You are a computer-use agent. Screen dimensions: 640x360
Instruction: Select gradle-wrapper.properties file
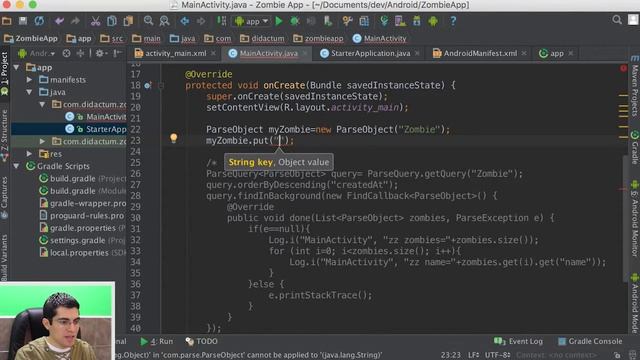click(83, 203)
